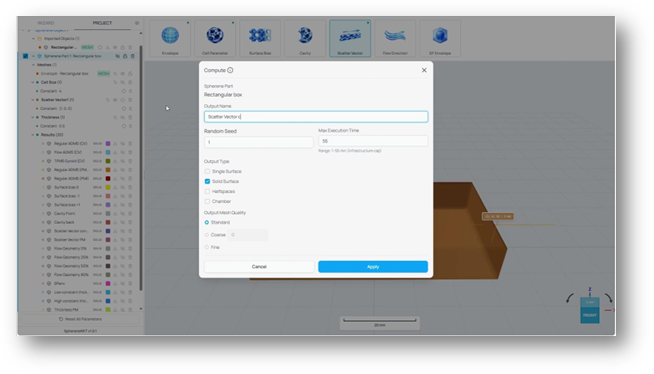The width and height of the screenshot is (654, 374).
Task: Toggle eye icon in Project panel header
Action: (x=137, y=23)
